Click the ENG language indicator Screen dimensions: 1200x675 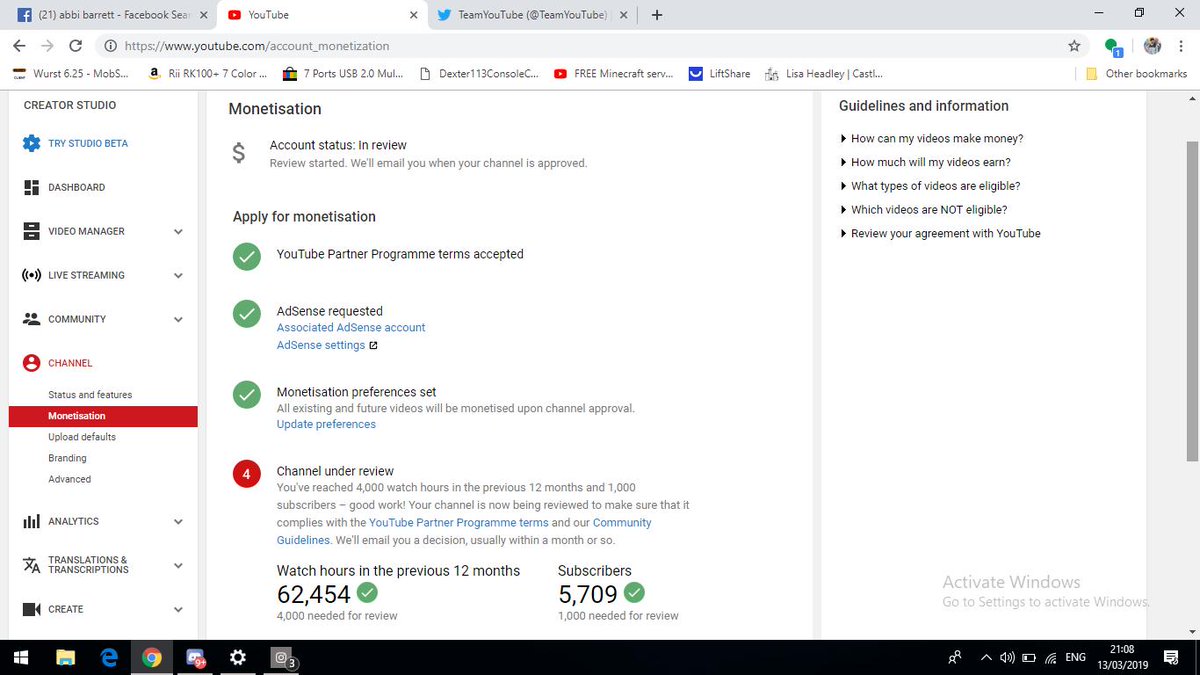1076,657
